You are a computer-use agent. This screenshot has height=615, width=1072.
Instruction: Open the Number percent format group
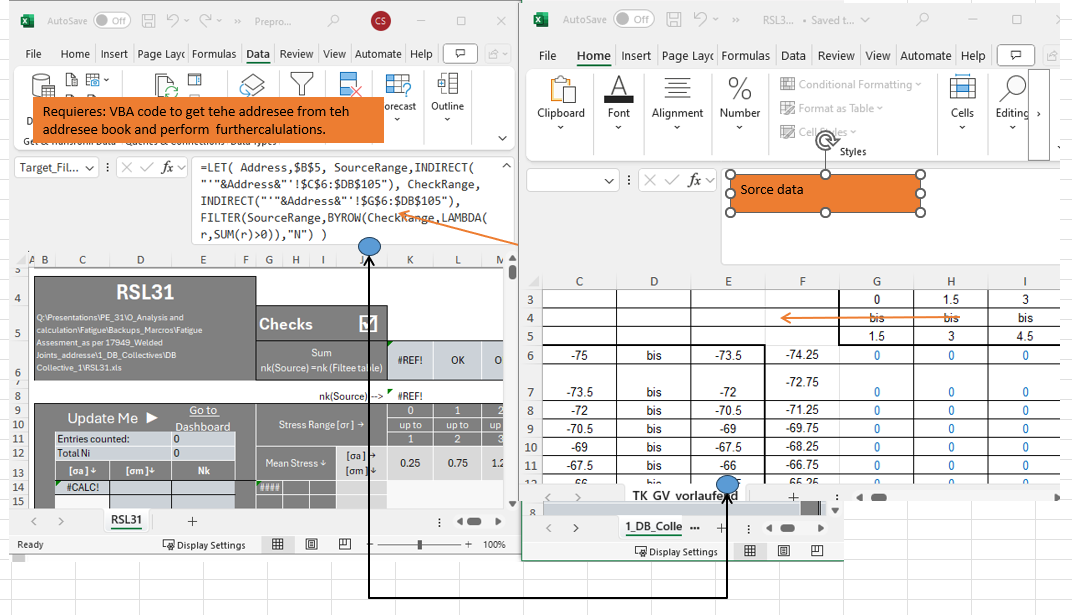point(739,89)
